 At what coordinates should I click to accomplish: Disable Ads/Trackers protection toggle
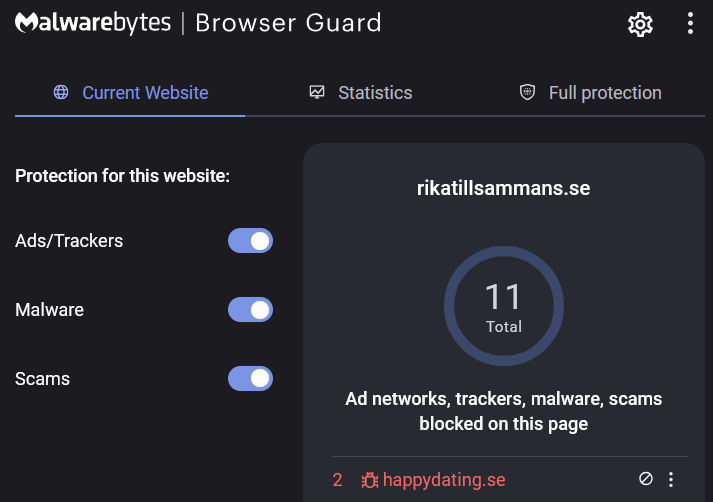point(250,241)
